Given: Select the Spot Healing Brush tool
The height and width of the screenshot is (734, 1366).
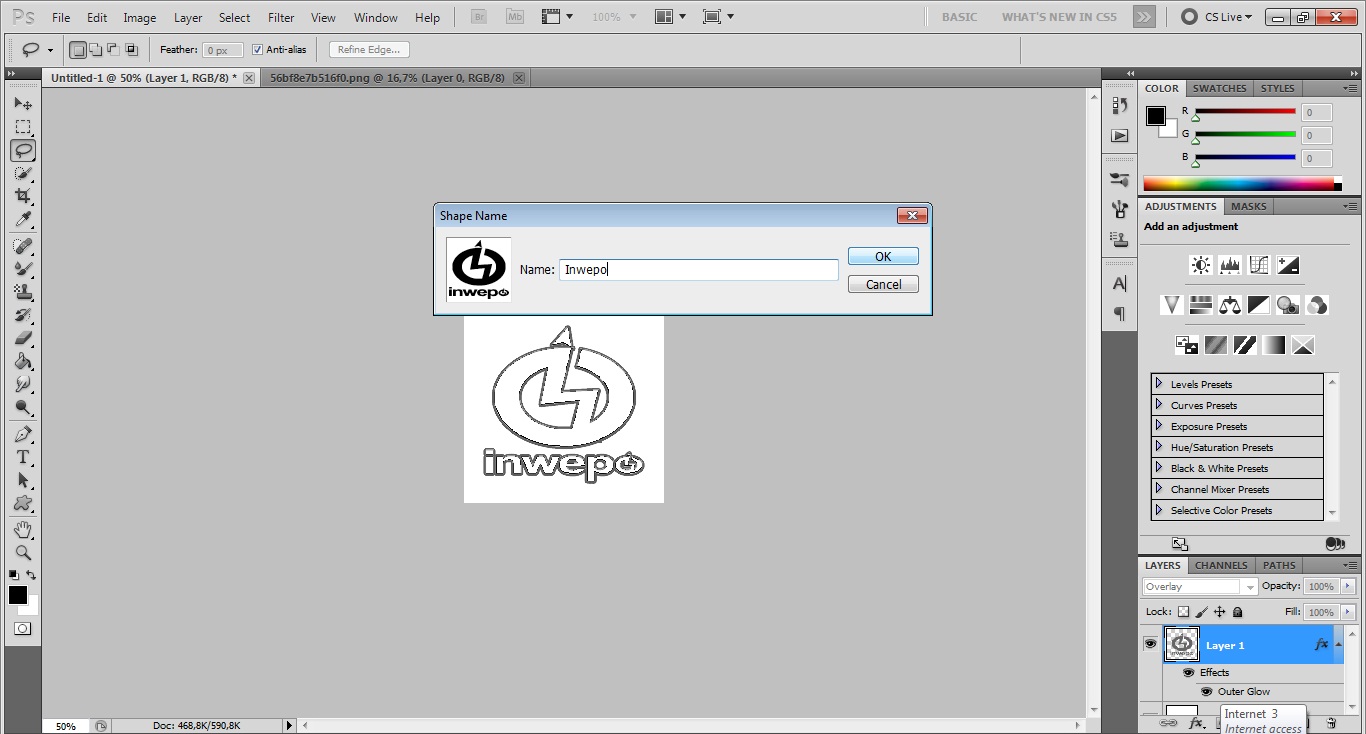Looking at the screenshot, I should point(23,246).
